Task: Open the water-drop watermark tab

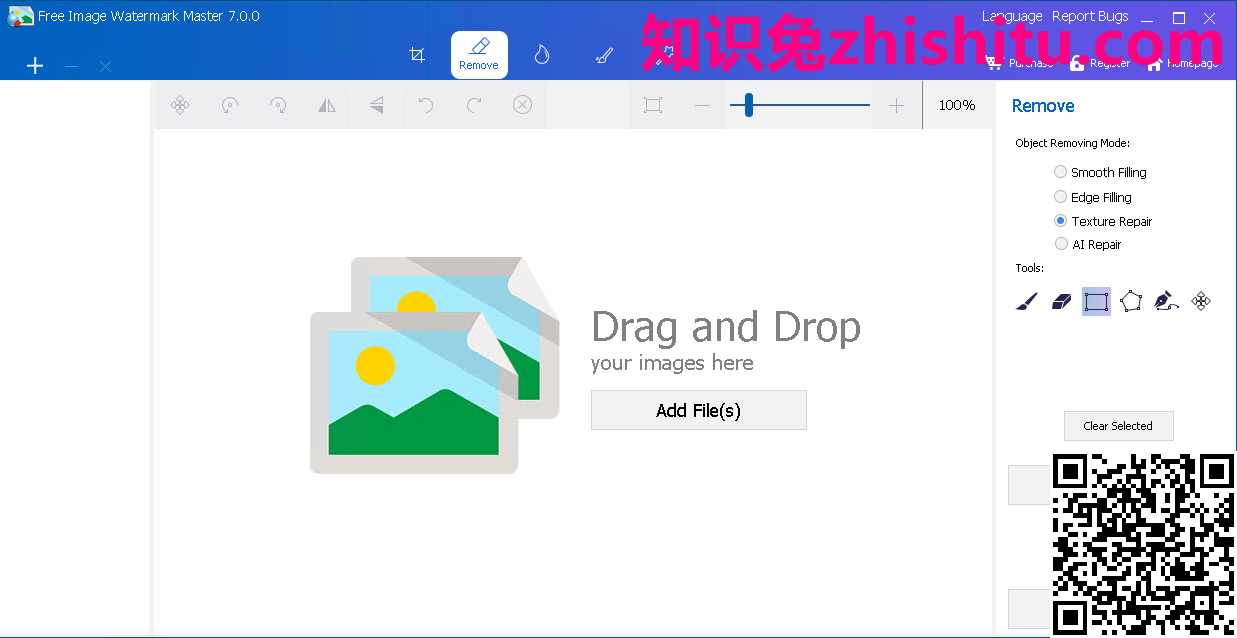Action: tap(541, 55)
